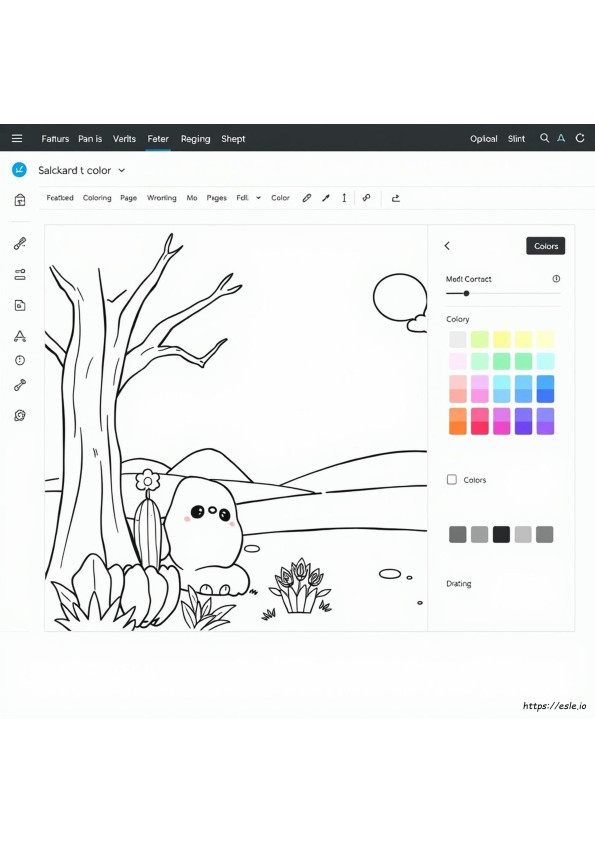Pick the black swatch in grayscale row
595x842 pixels.
[502, 534]
